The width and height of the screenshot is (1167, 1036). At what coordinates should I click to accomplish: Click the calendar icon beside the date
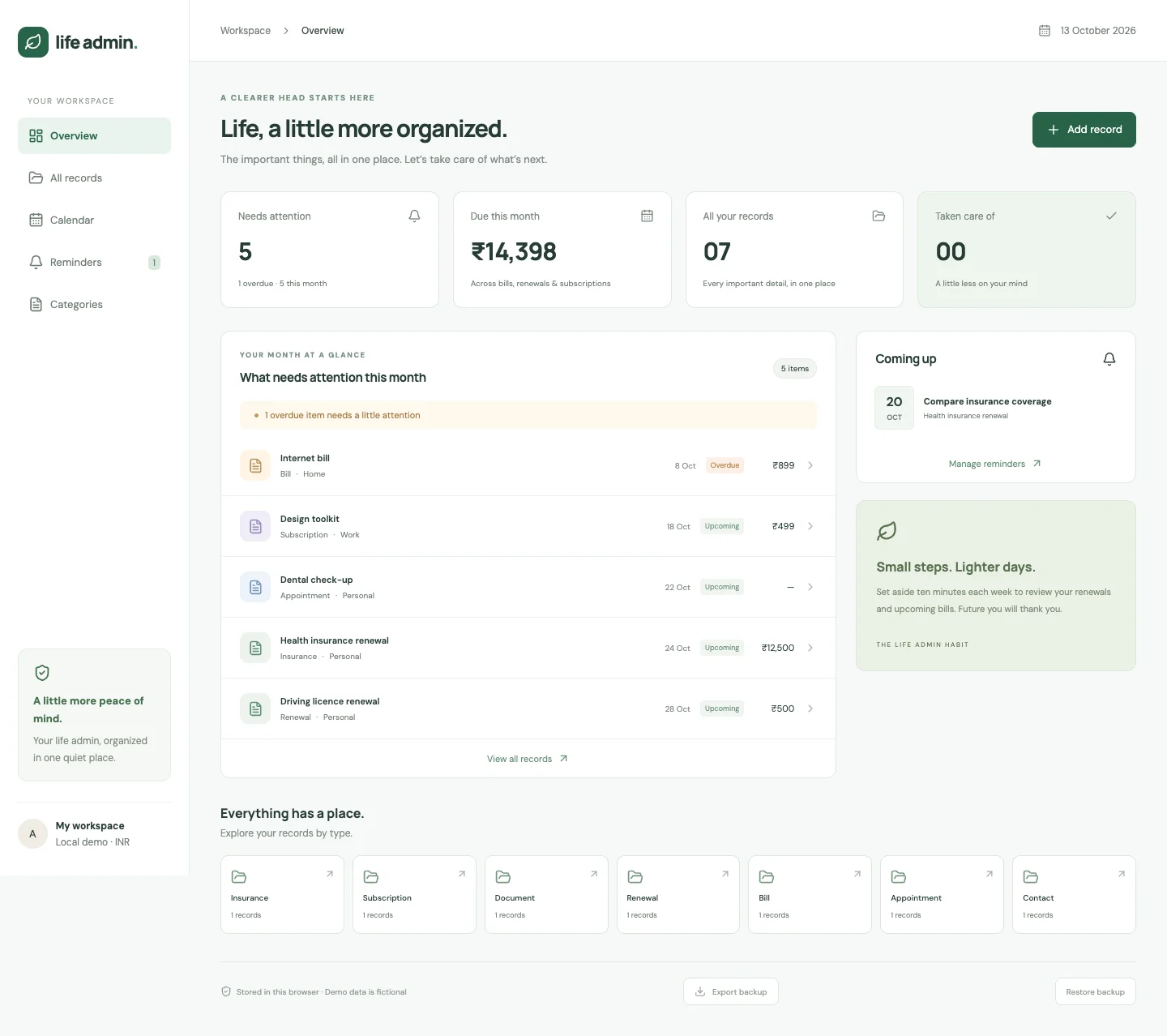[1045, 31]
